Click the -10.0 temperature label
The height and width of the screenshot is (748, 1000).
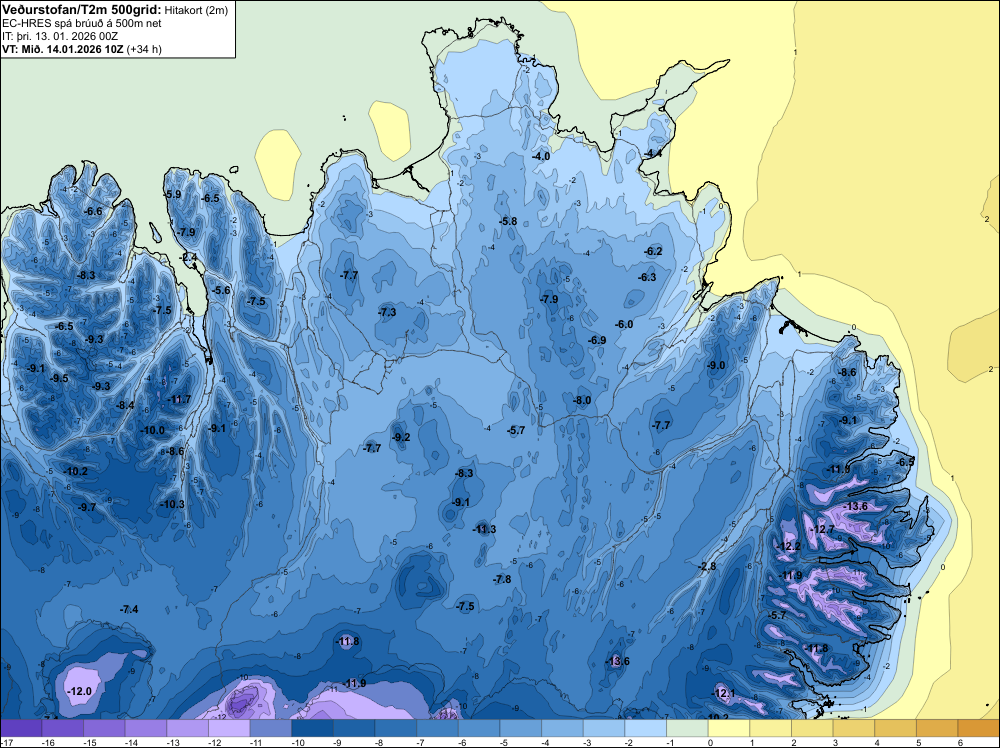pyautogui.click(x=152, y=430)
